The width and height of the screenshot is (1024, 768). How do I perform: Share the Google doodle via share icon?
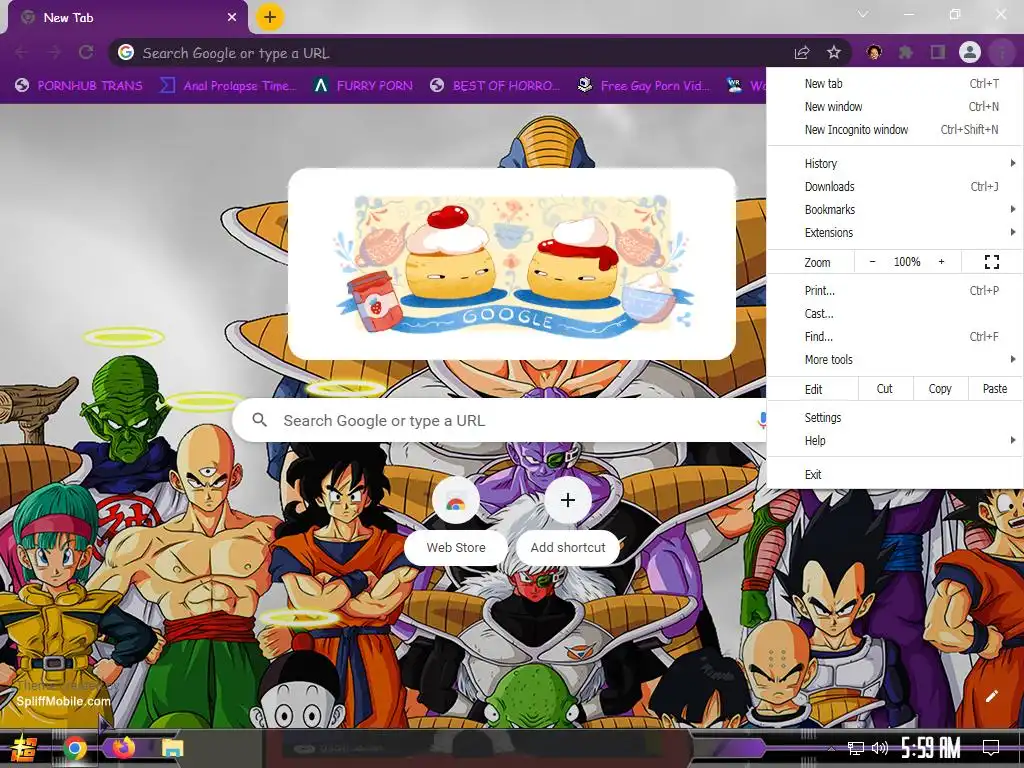(x=684, y=319)
